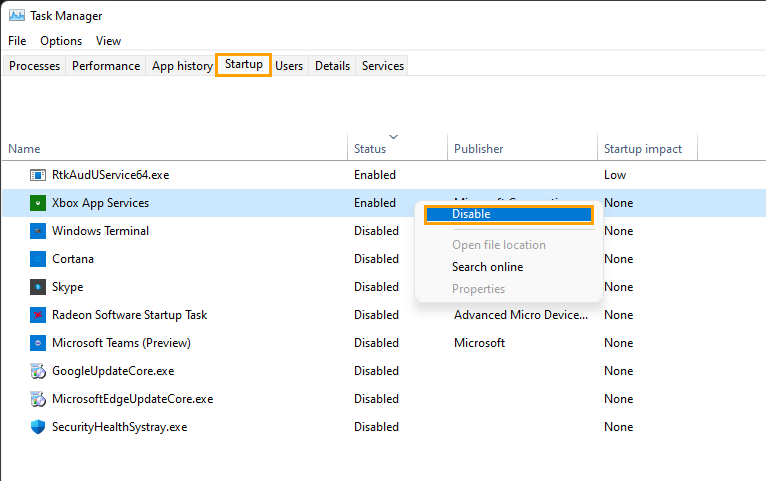Click None impact for SecurityHealthSystray.exe
Screen dimensions: 766x481
click(x=618, y=427)
